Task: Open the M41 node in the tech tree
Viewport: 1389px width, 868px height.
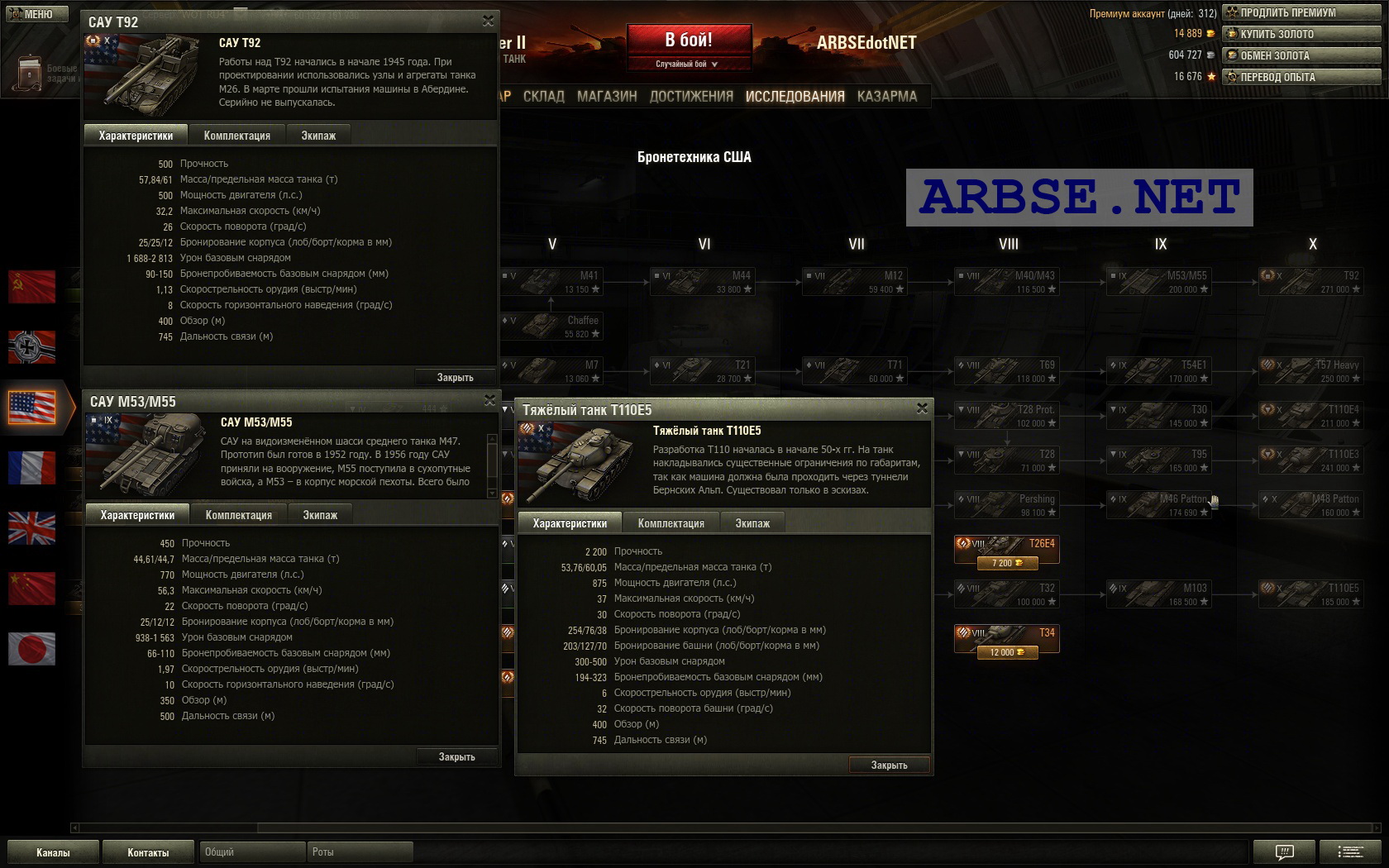Action: pyautogui.click(x=551, y=282)
